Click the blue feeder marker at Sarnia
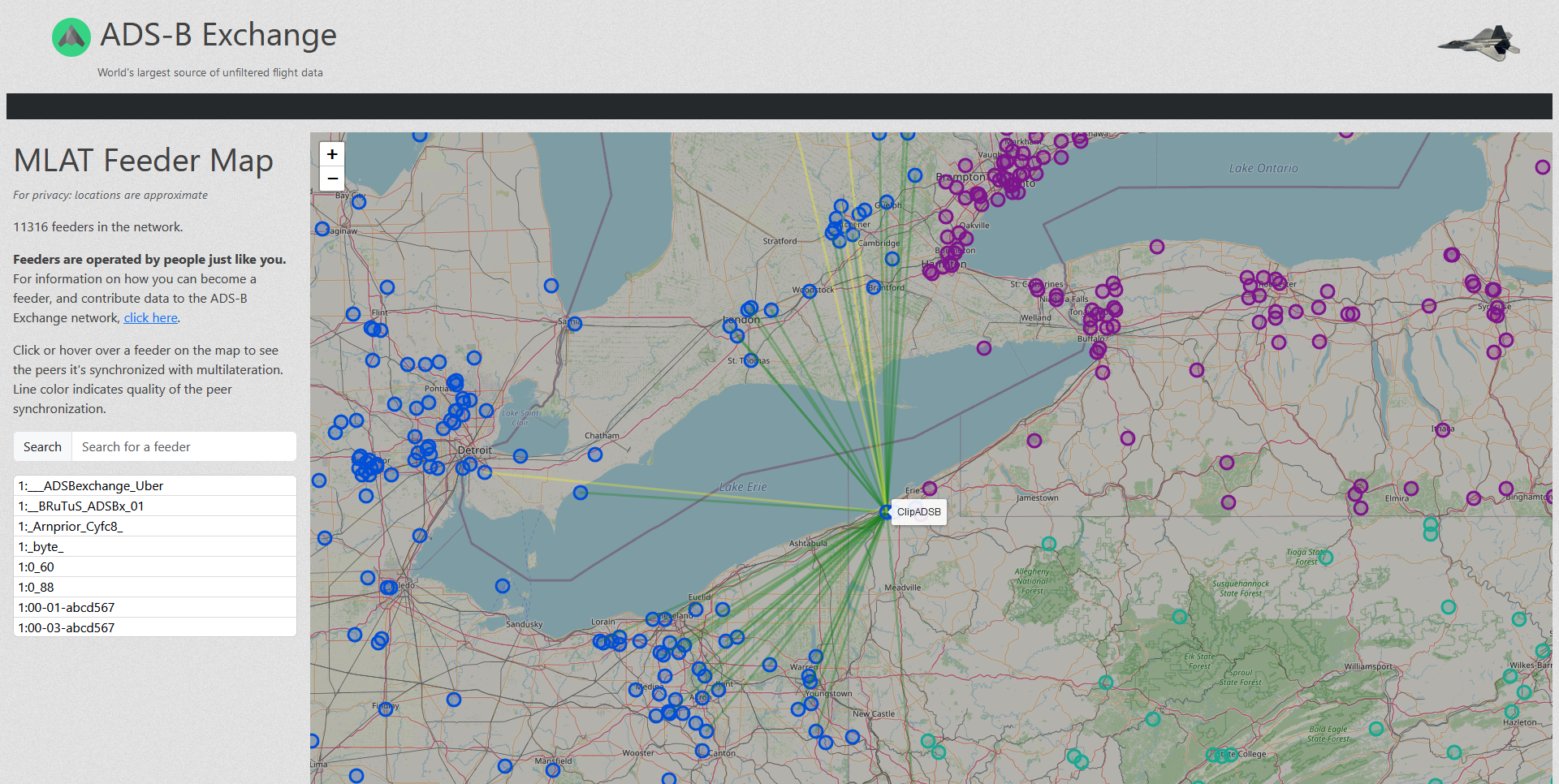This screenshot has height=784, width=1559. [575, 323]
